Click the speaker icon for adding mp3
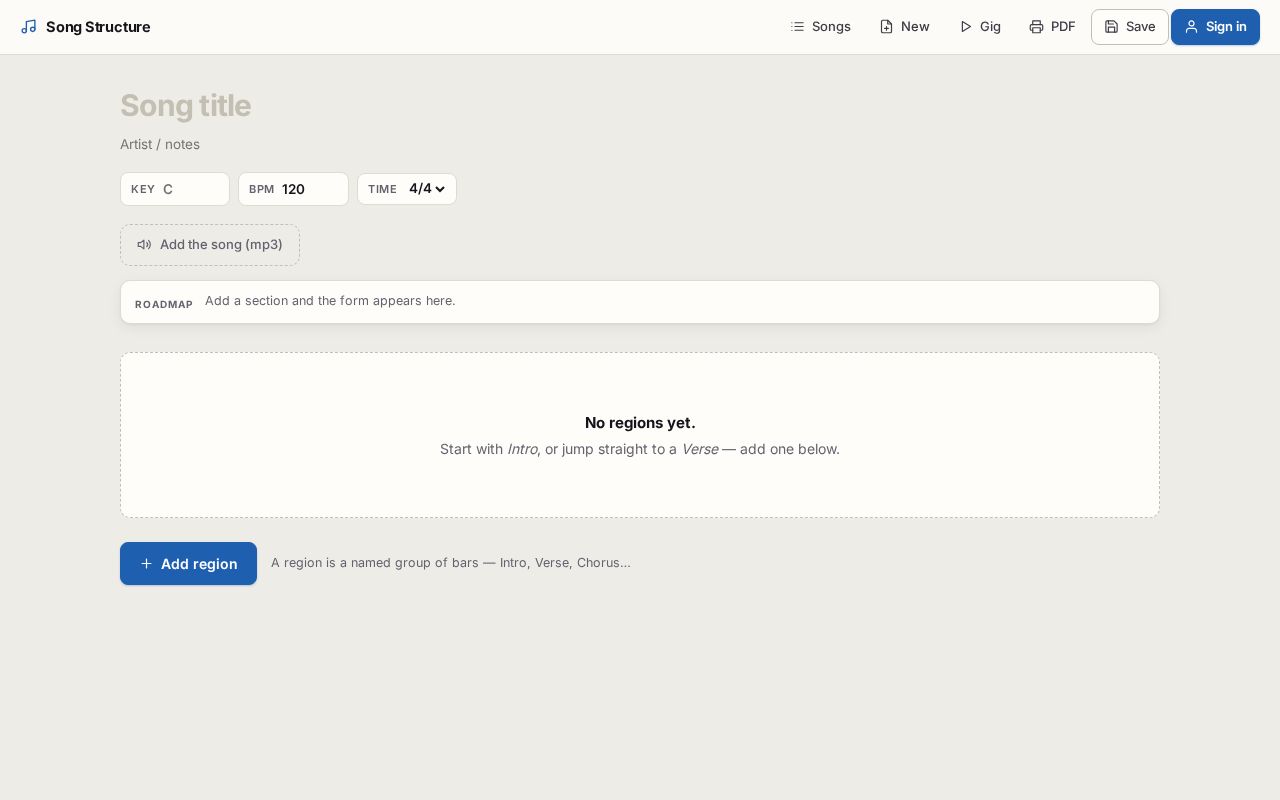Image resolution: width=1280 pixels, height=800 pixels. 144,245
